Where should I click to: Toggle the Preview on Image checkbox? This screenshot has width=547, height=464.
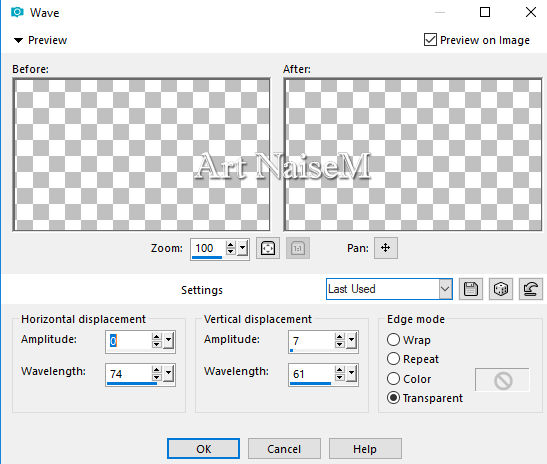(430, 40)
